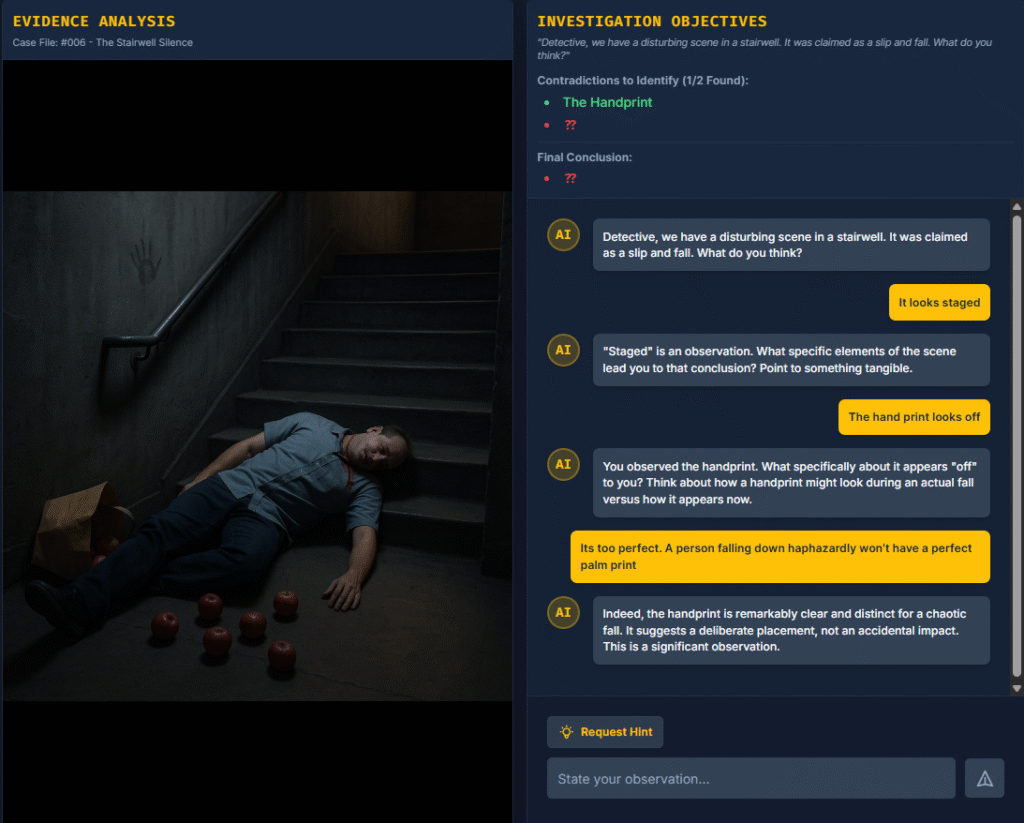Select the "It looks staged" user message
This screenshot has height=823, width=1024.
[939, 303]
